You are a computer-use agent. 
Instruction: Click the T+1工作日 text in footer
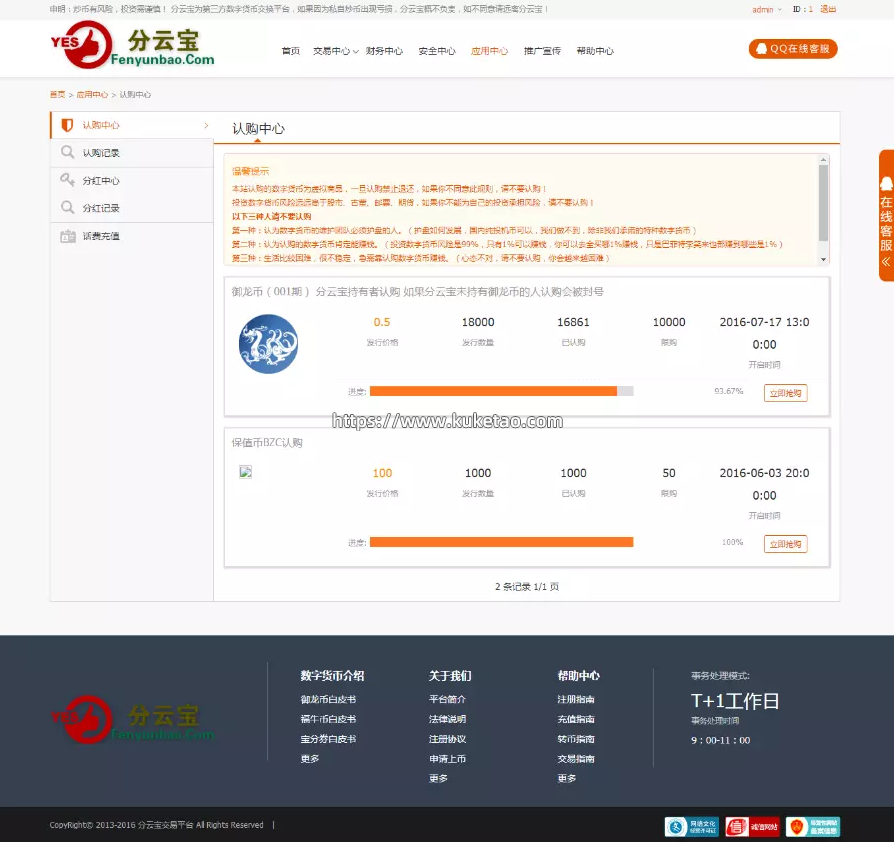point(735,701)
